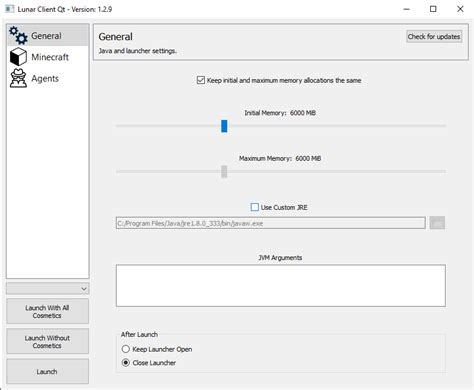Minimize the Lunar Client Qt window
This screenshot has height=390, width=474.
click(x=406, y=9)
